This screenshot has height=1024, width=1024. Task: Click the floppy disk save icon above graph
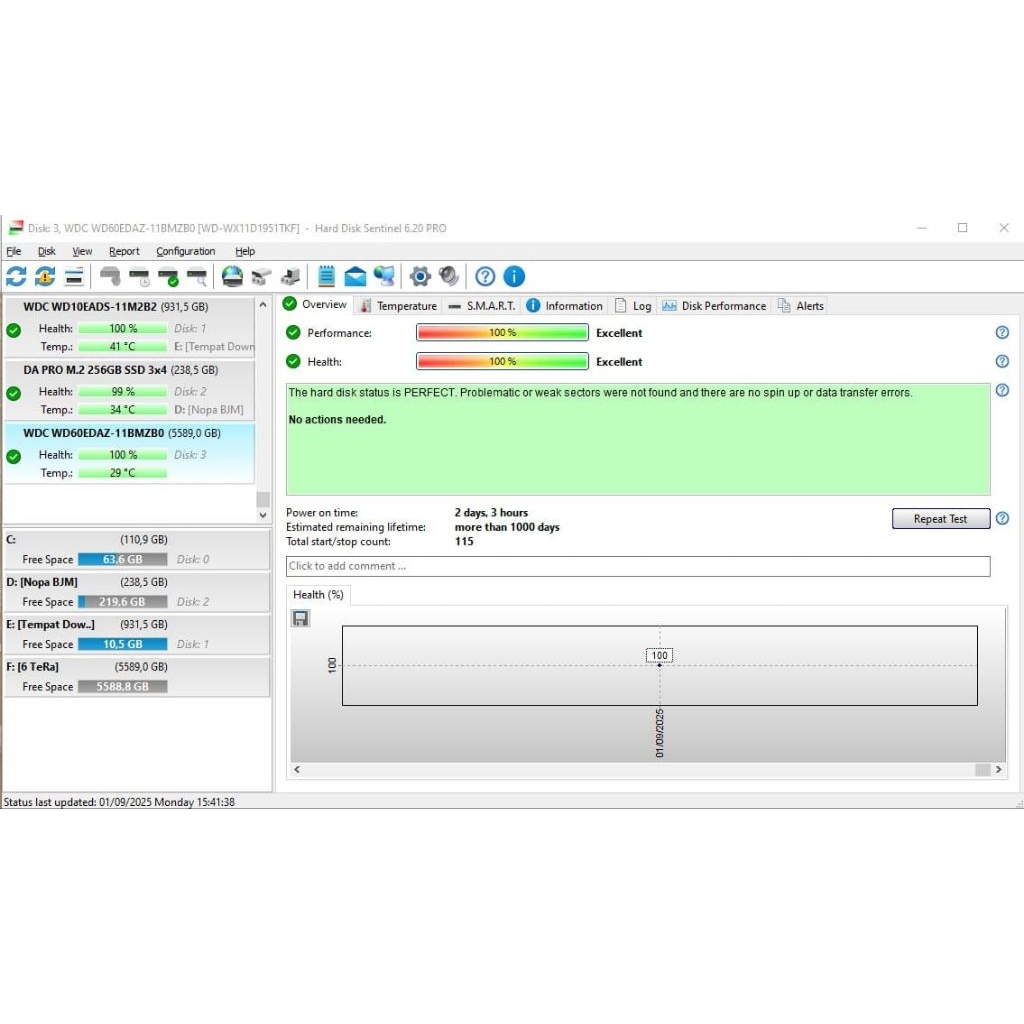[x=300, y=619]
